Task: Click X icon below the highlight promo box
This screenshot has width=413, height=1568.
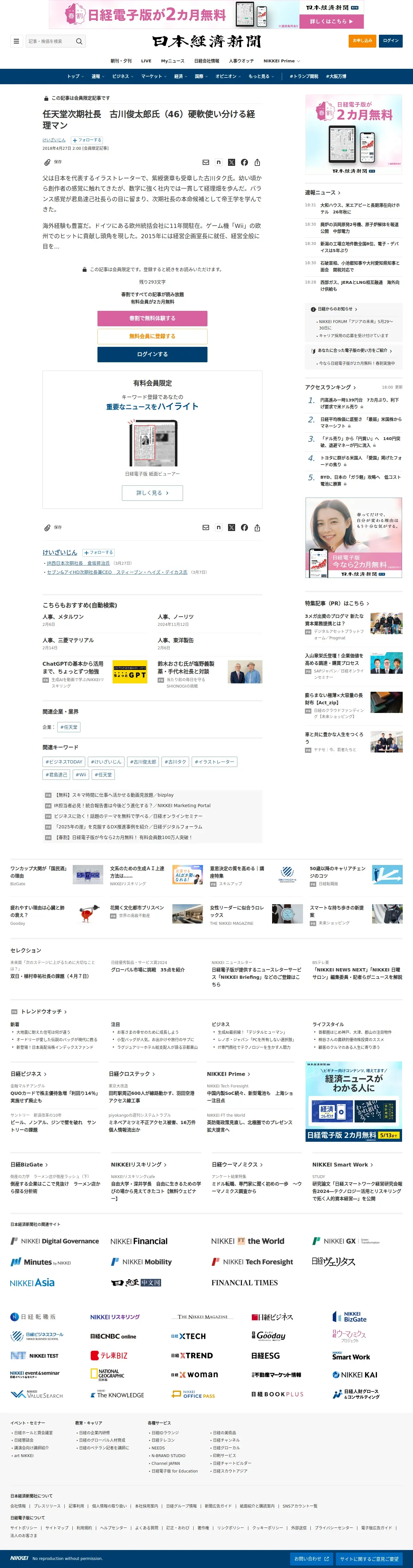Action: coord(232,528)
